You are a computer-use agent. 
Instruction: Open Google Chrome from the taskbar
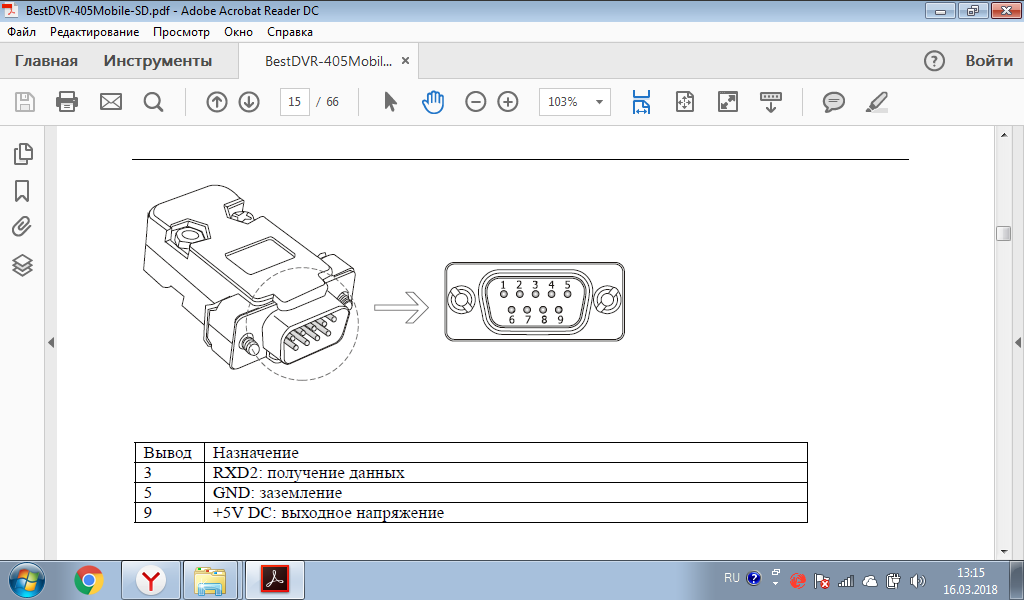(x=89, y=580)
